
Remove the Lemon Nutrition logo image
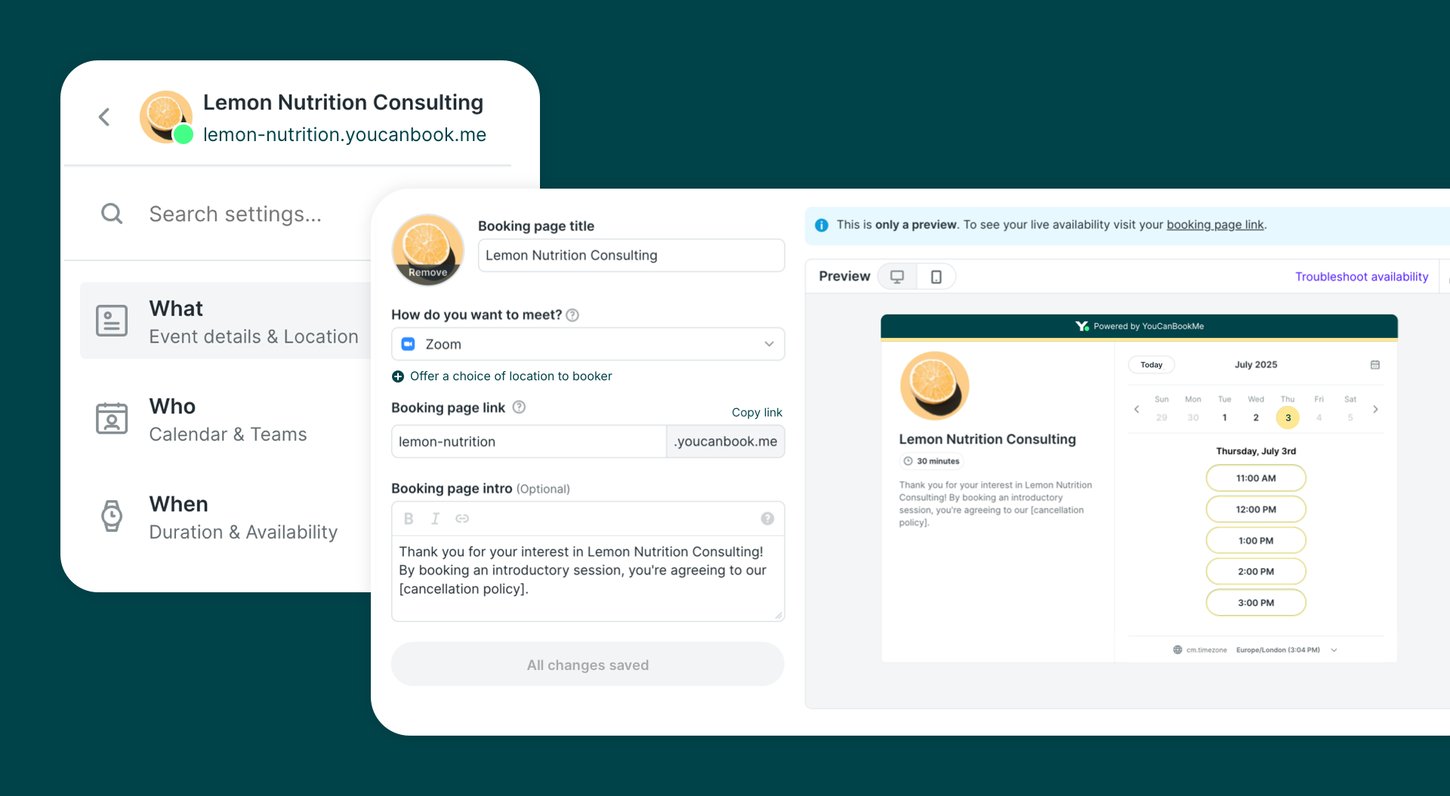coord(427,271)
